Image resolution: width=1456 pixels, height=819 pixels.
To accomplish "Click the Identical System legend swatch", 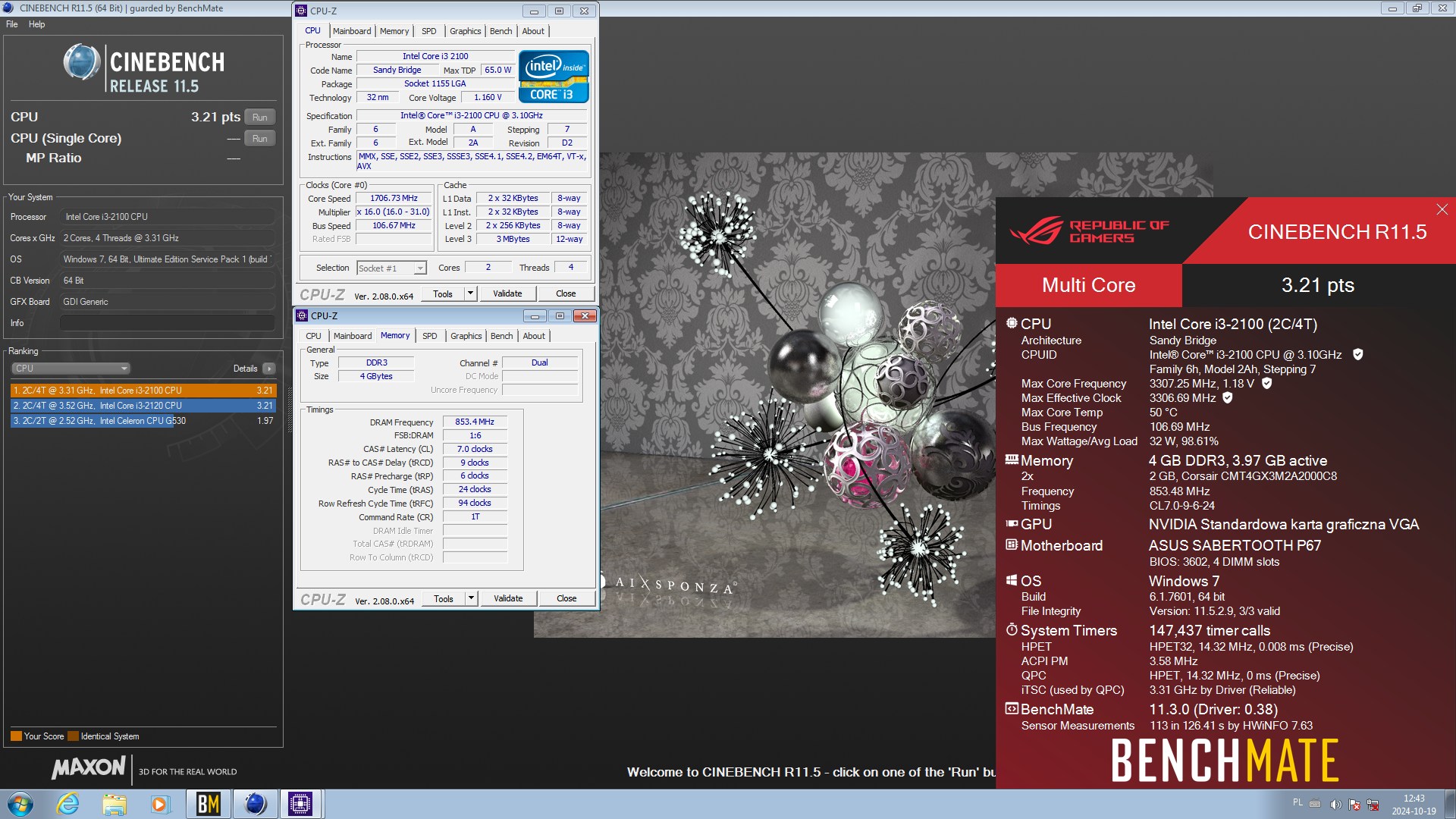I will click(73, 736).
